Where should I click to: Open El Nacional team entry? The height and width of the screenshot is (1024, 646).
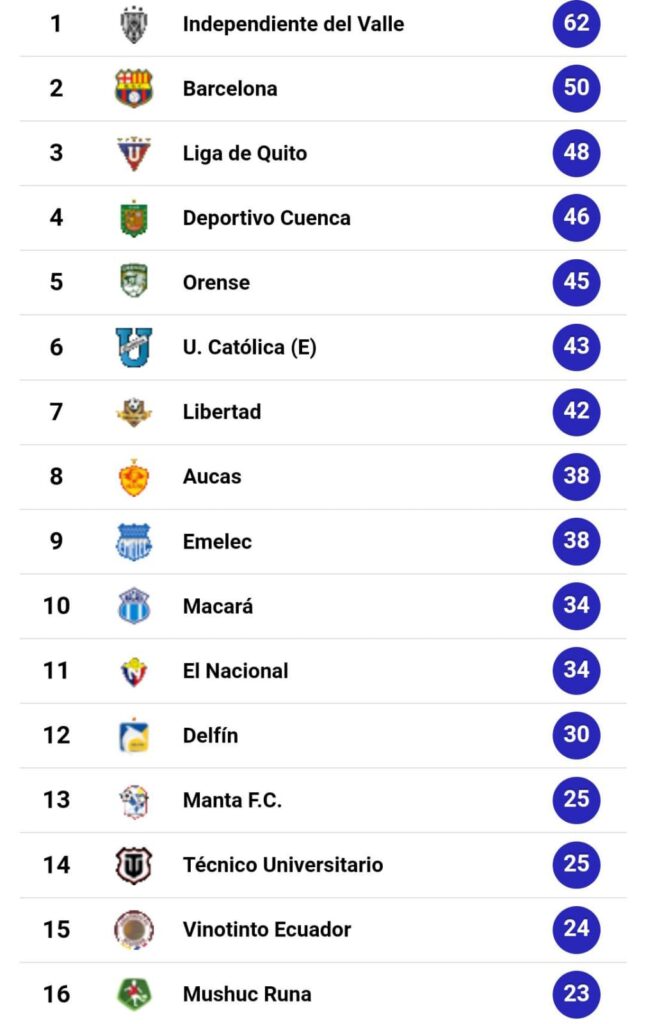236,671
